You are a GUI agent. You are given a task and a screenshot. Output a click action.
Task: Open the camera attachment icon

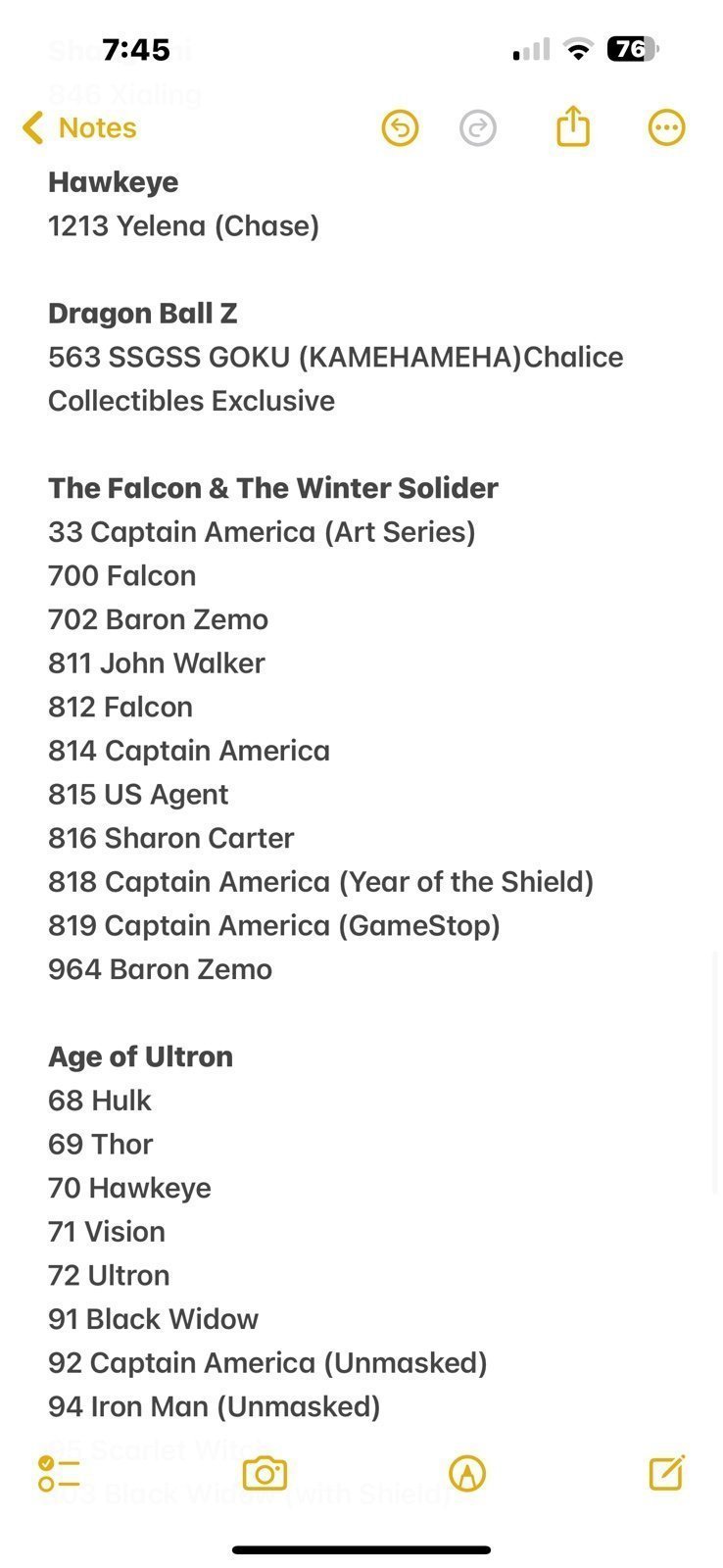click(265, 1473)
